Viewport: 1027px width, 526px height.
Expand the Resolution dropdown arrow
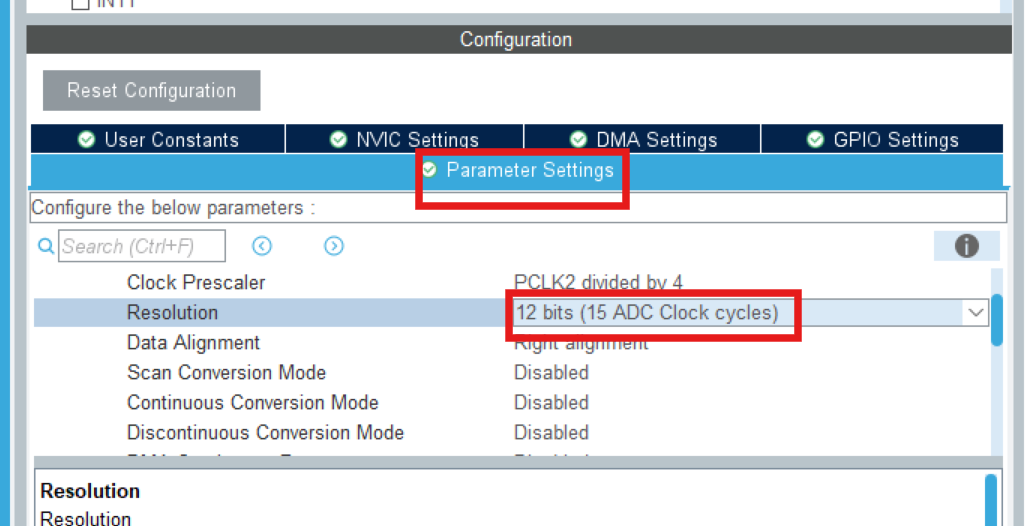975,312
